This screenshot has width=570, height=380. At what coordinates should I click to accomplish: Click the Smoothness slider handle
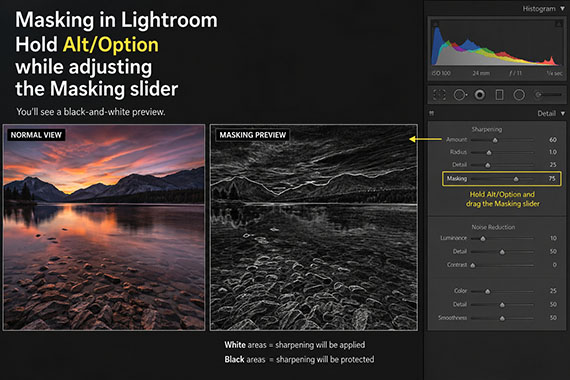[502, 318]
